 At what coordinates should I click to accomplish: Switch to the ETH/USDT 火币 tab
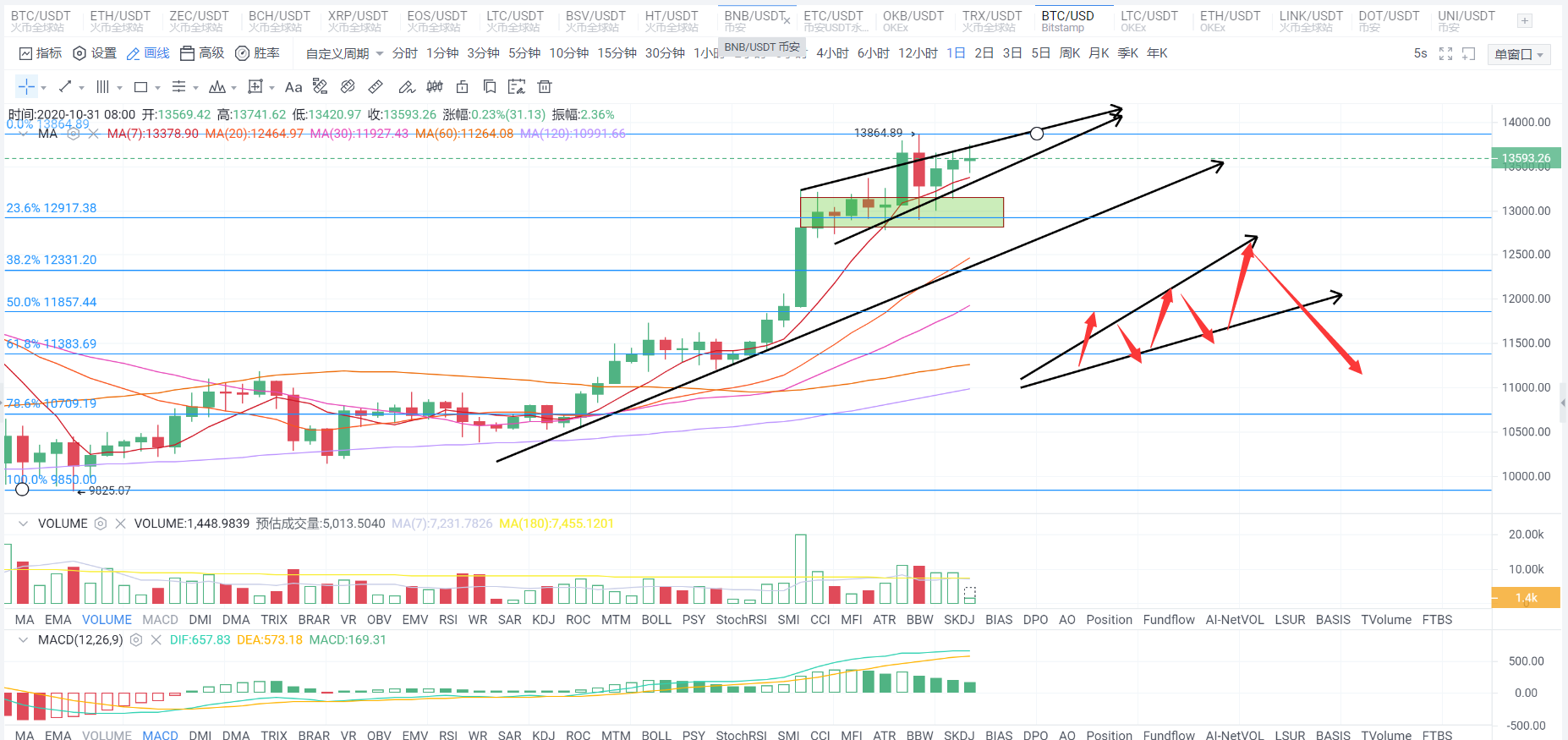pyautogui.click(x=120, y=21)
